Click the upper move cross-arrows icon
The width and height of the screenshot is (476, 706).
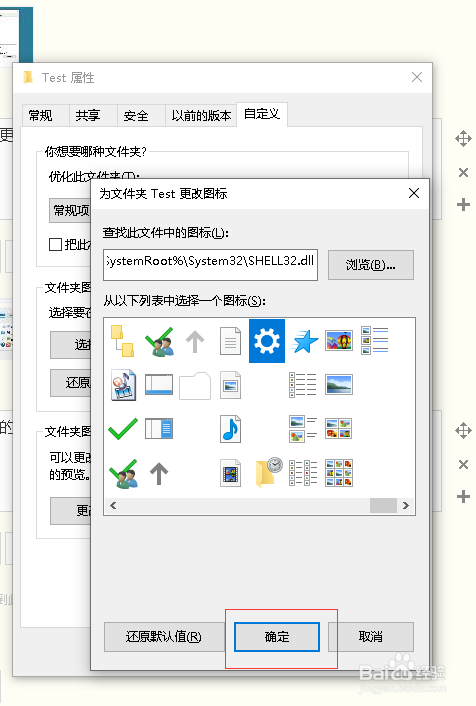463,139
